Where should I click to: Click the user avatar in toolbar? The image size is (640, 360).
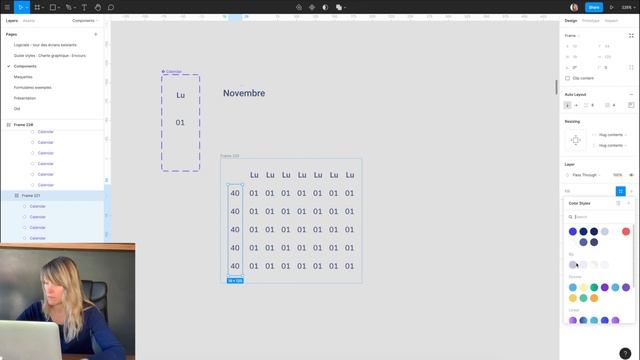574,7
